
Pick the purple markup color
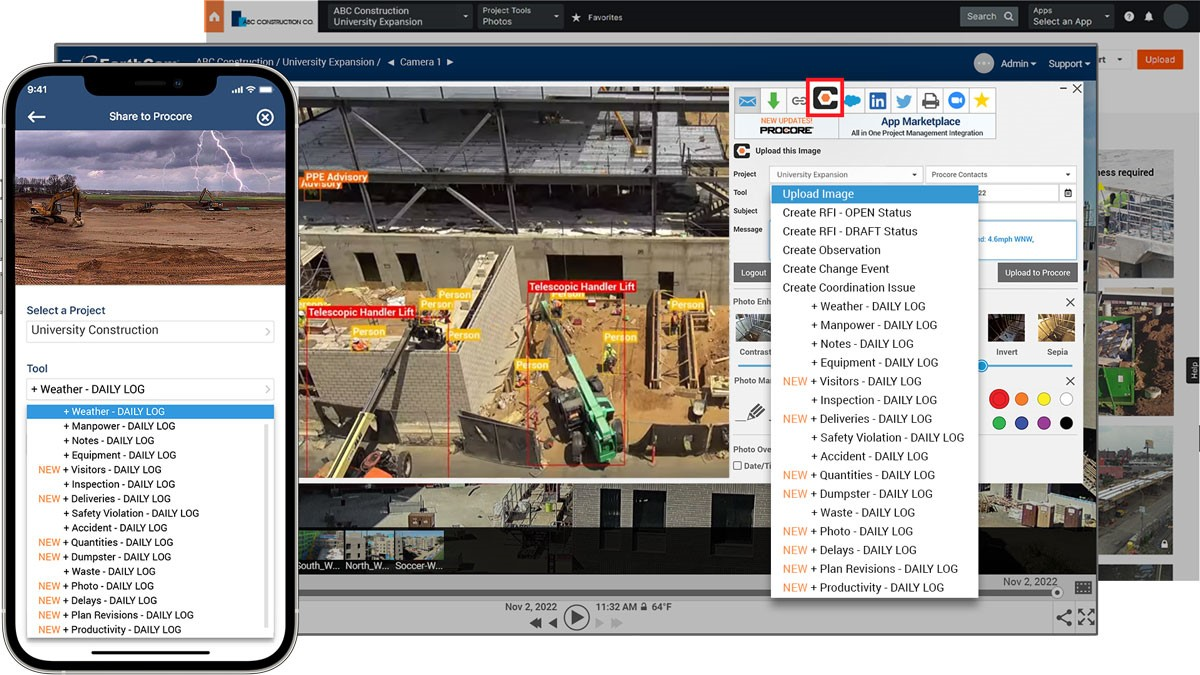coord(1044,423)
